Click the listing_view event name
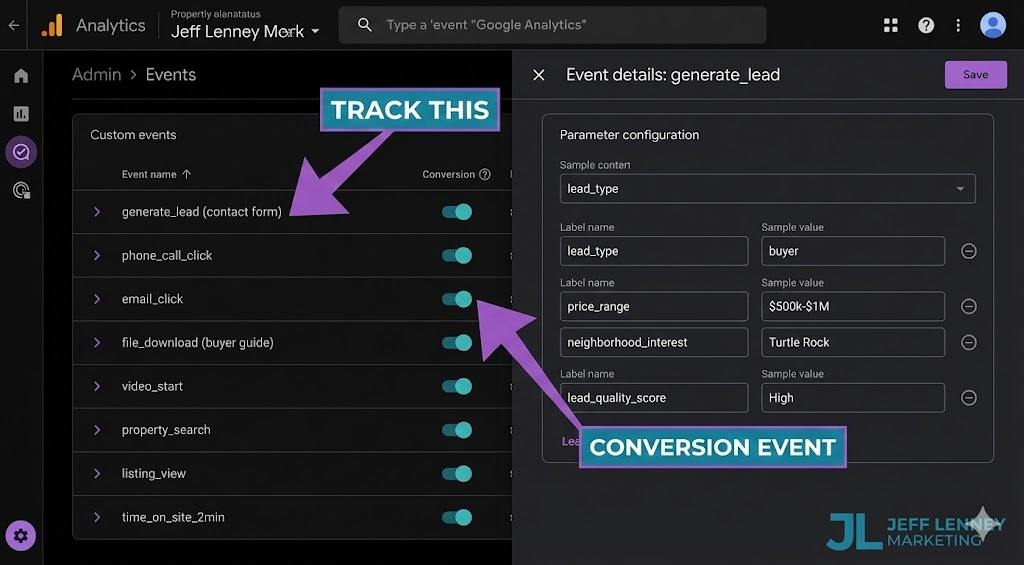The image size is (1024, 565). pos(153,474)
